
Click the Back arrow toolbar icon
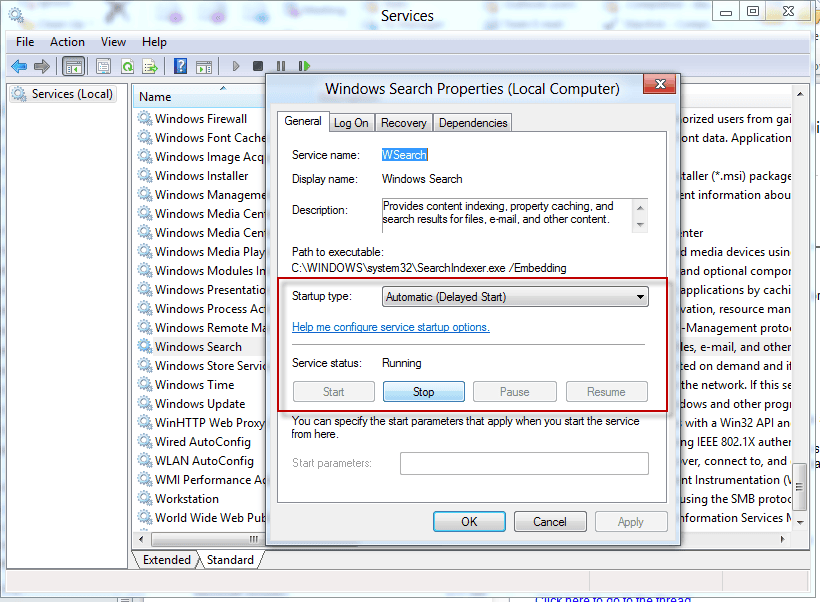click(19, 66)
